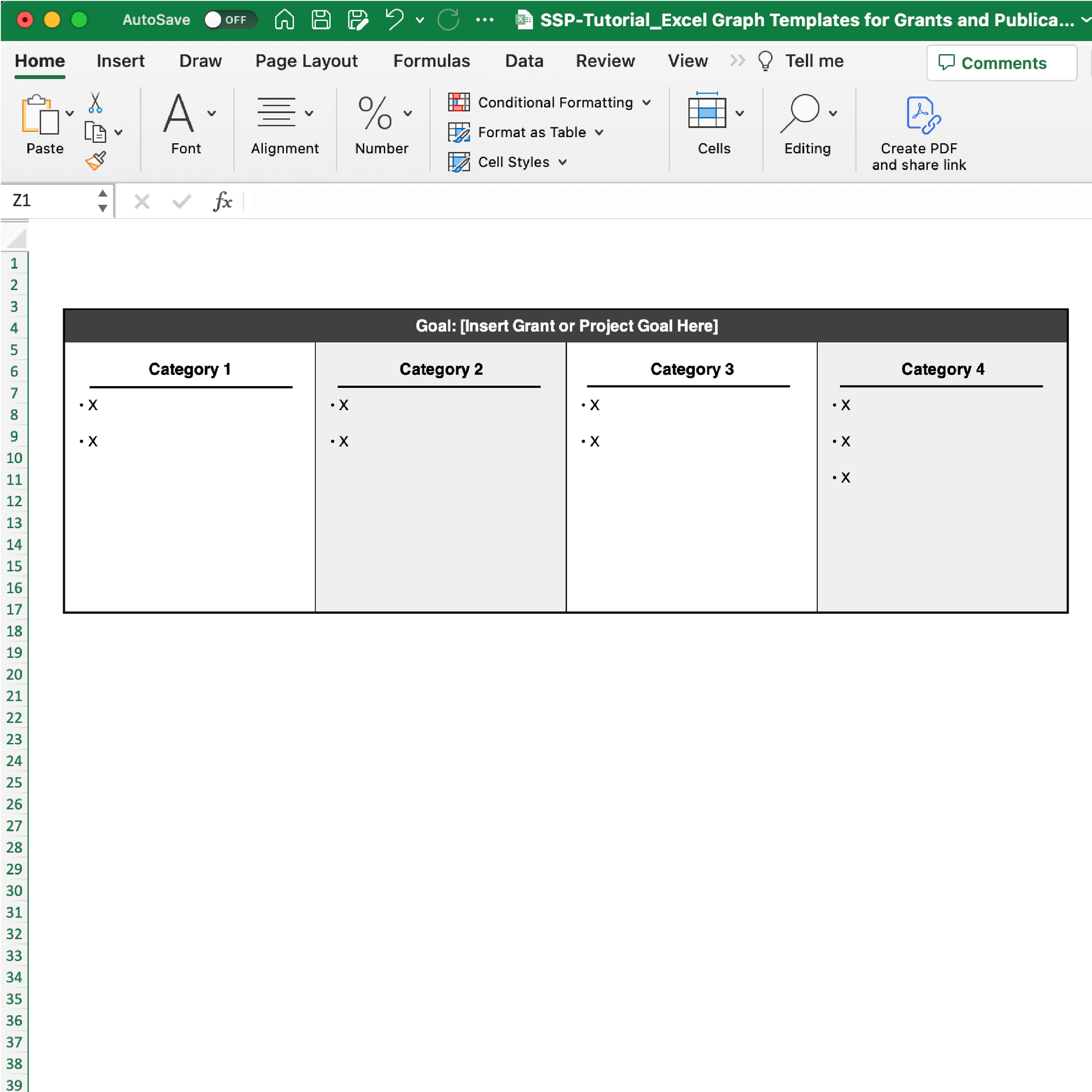This screenshot has height=1092, width=1092.
Task: Open the Formulas tab
Action: [x=431, y=61]
